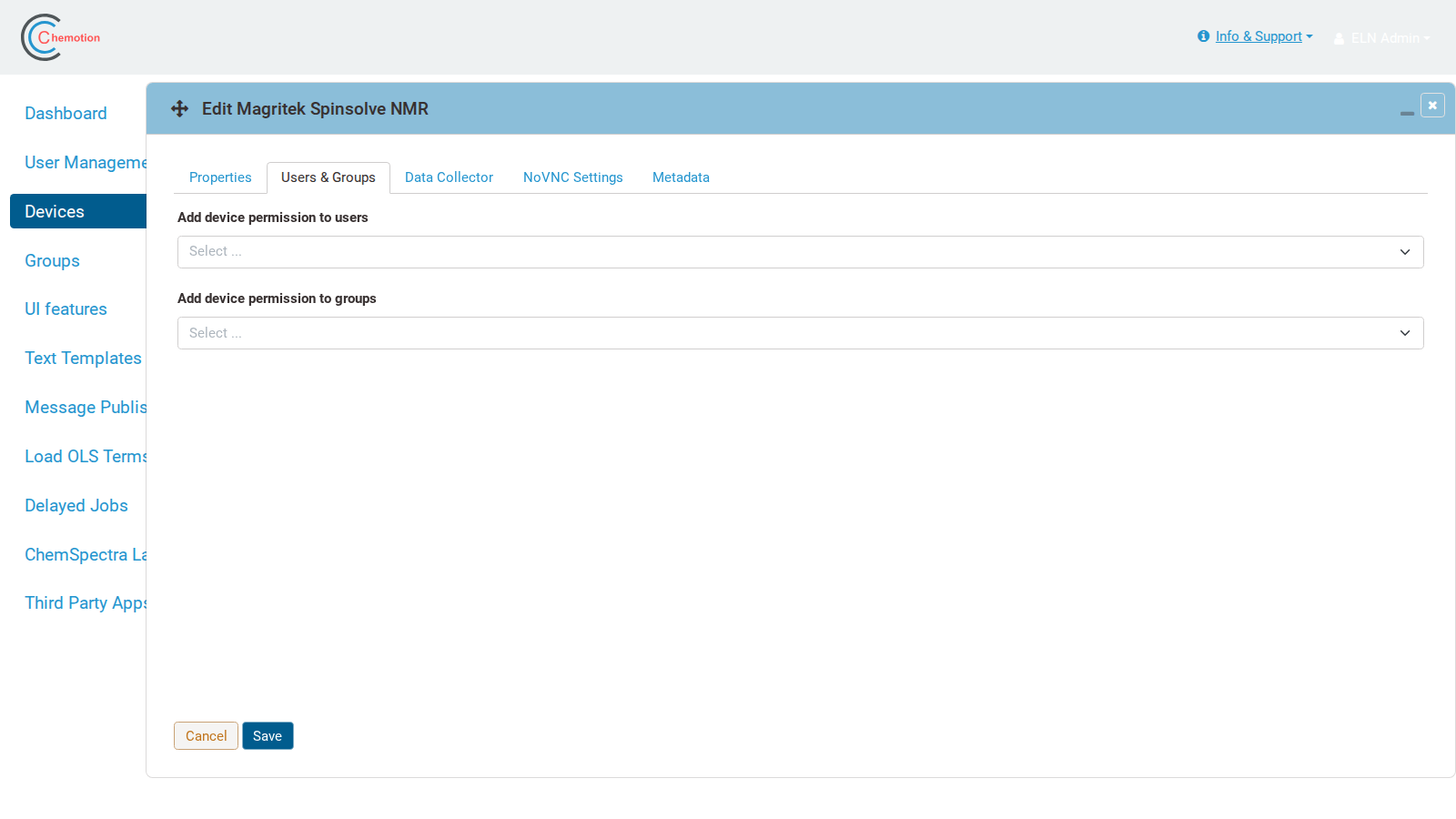Click the 'Add device permission to users' label

273,217
